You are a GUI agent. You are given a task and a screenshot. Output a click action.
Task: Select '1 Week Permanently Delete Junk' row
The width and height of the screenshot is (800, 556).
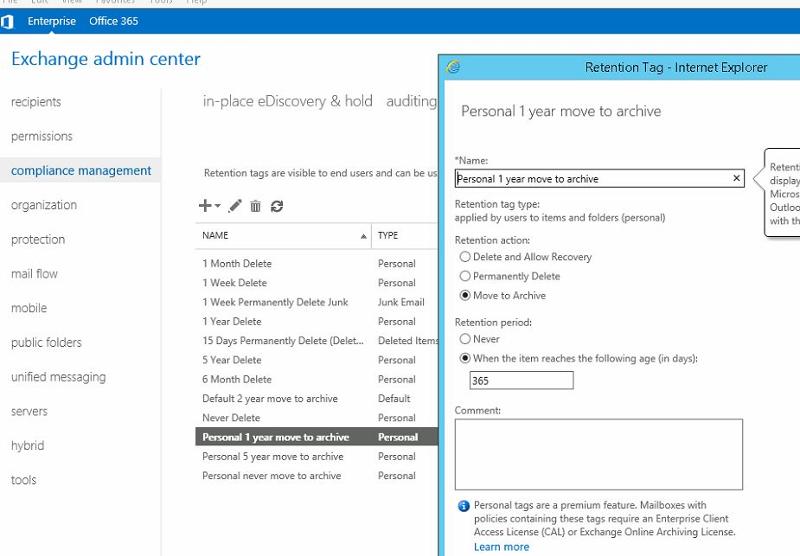(316, 302)
